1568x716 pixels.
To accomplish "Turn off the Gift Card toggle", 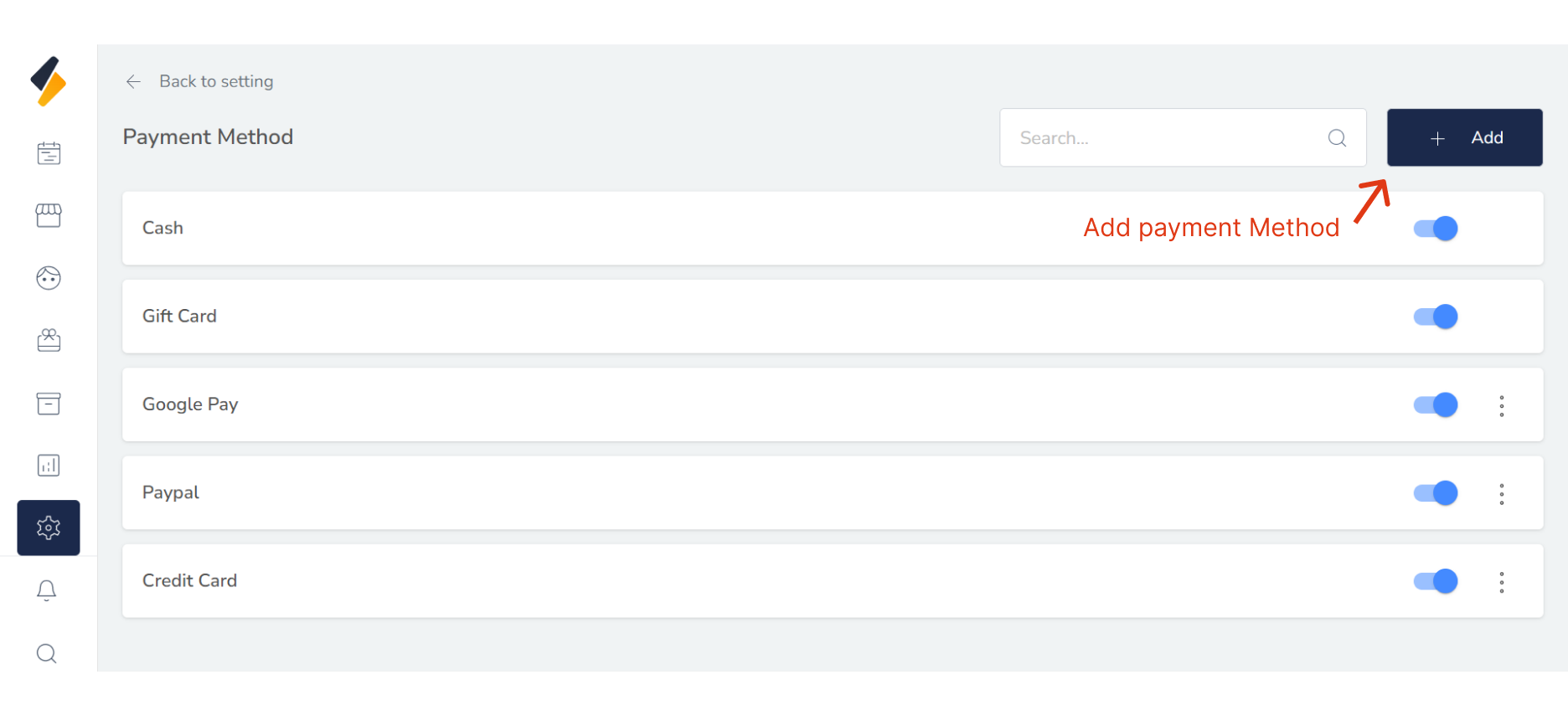I will (1434, 316).
